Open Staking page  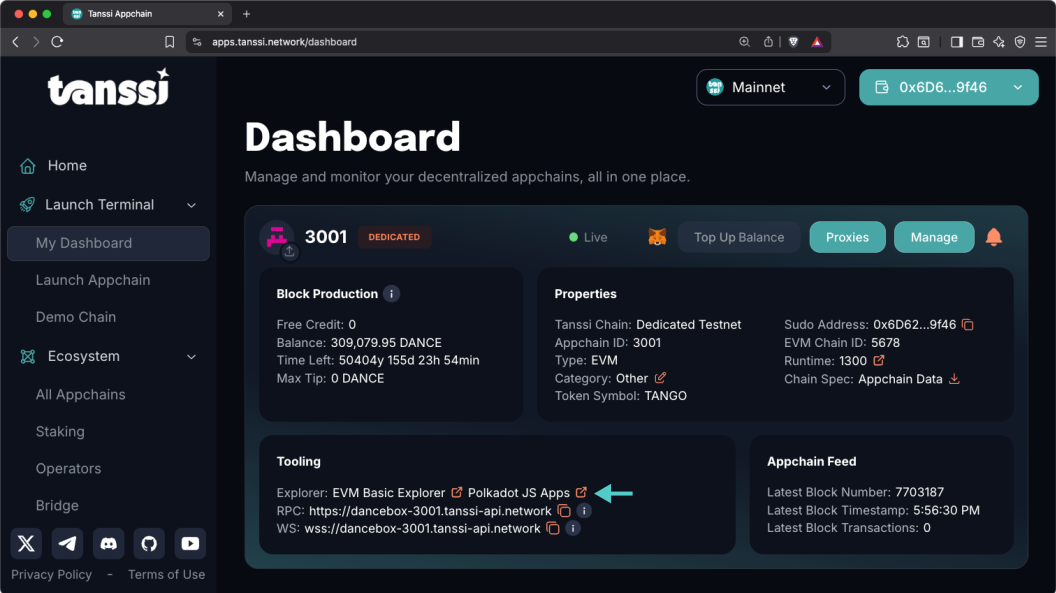tap(60, 431)
